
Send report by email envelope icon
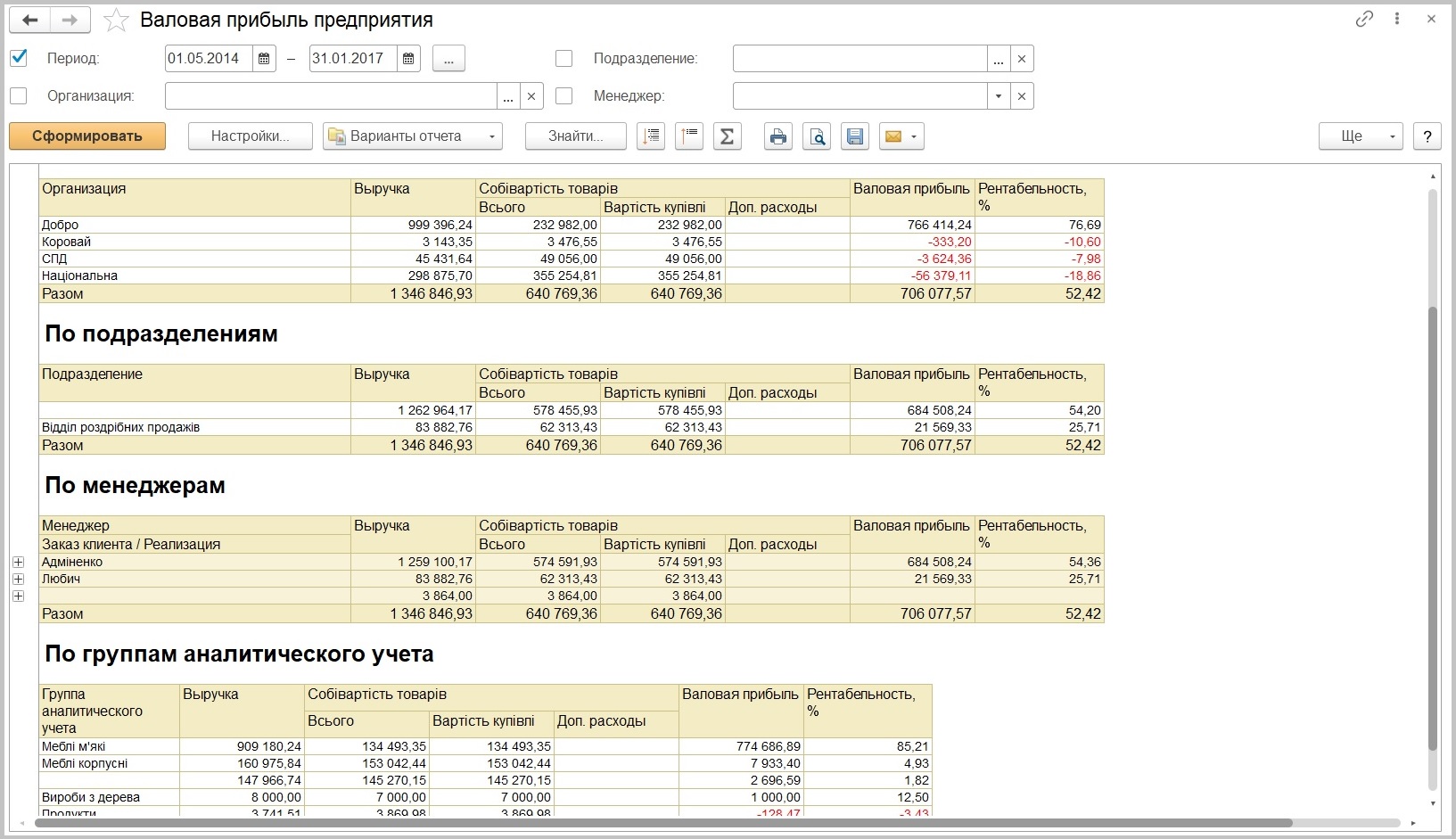tap(893, 136)
